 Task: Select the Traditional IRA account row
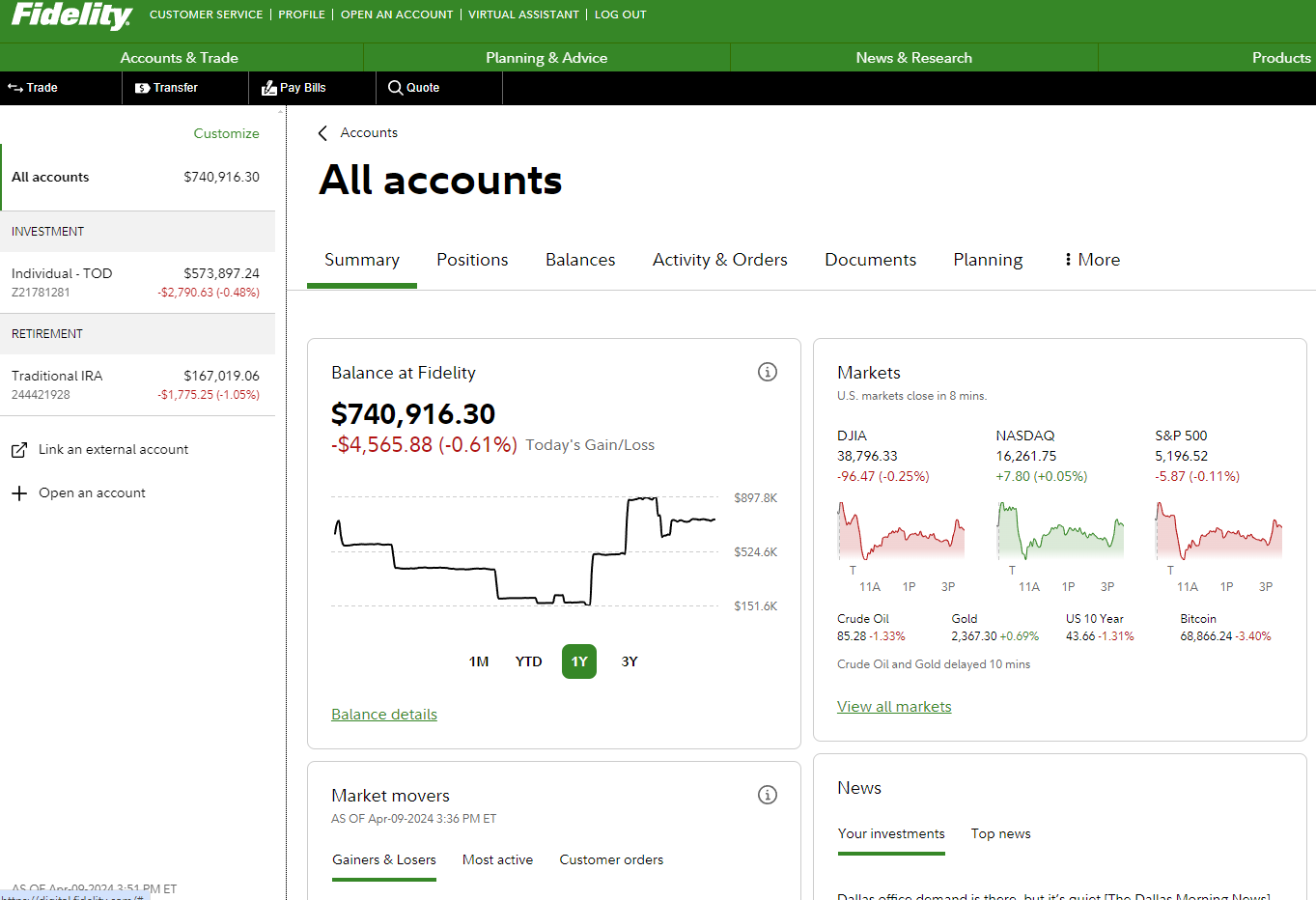135,384
